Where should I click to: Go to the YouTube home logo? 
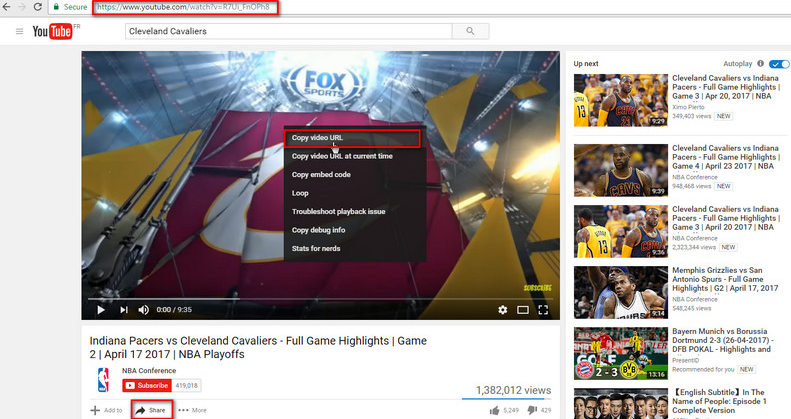pos(52,31)
